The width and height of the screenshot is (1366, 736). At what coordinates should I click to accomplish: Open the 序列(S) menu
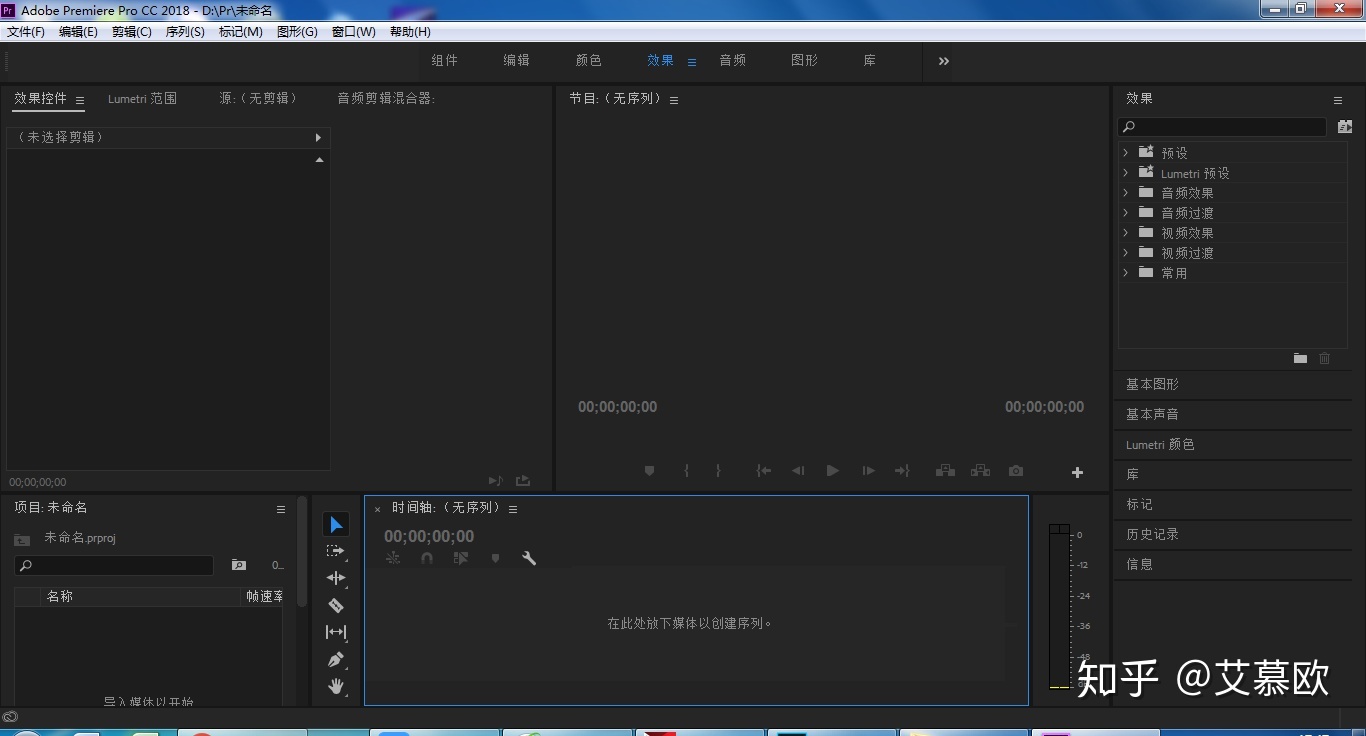point(185,32)
